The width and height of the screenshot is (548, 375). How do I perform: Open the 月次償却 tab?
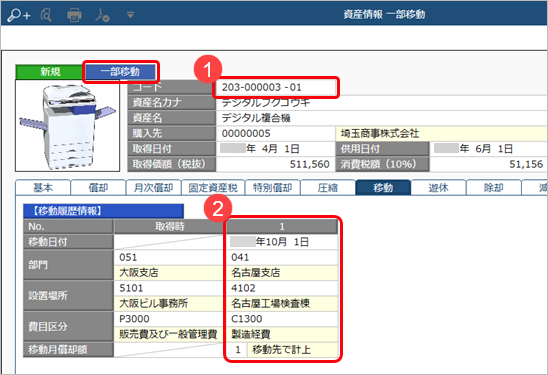click(x=153, y=188)
